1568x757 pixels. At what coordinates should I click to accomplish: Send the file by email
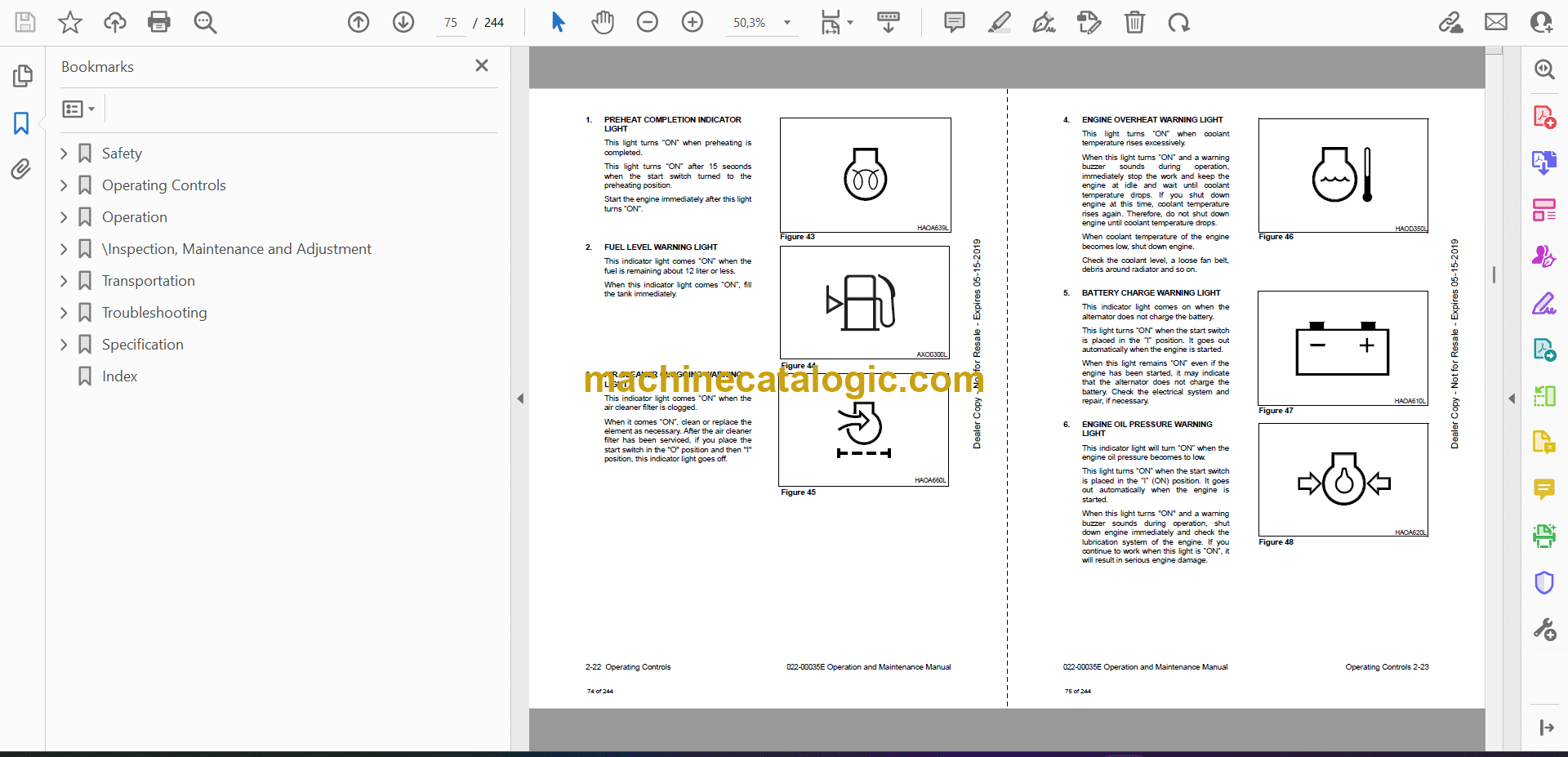(1496, 22)
